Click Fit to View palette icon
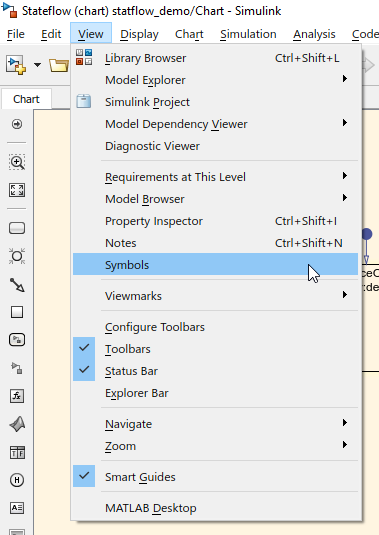 [x=17, y=190]
